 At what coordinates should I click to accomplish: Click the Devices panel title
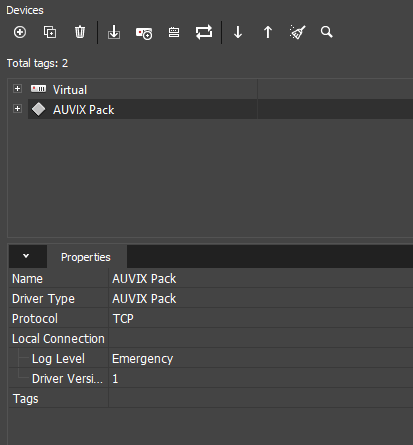tap(25, 10)
